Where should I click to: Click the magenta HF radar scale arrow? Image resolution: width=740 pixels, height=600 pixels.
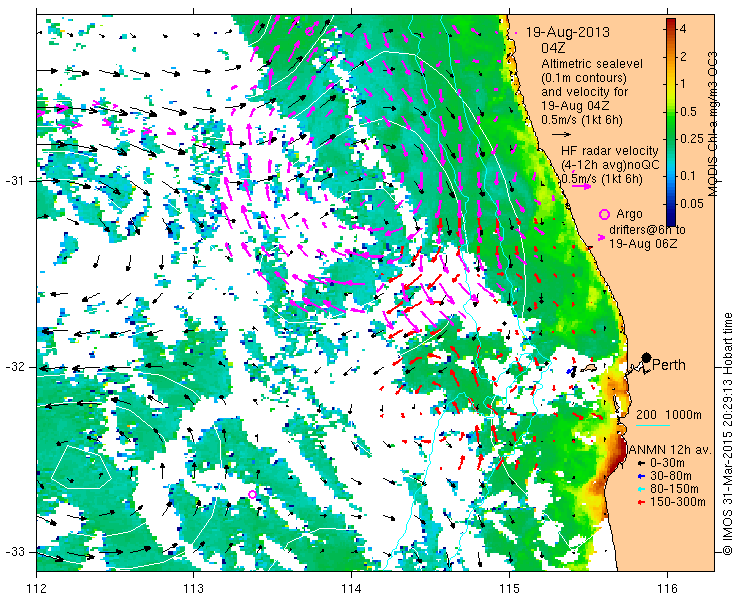581,186
